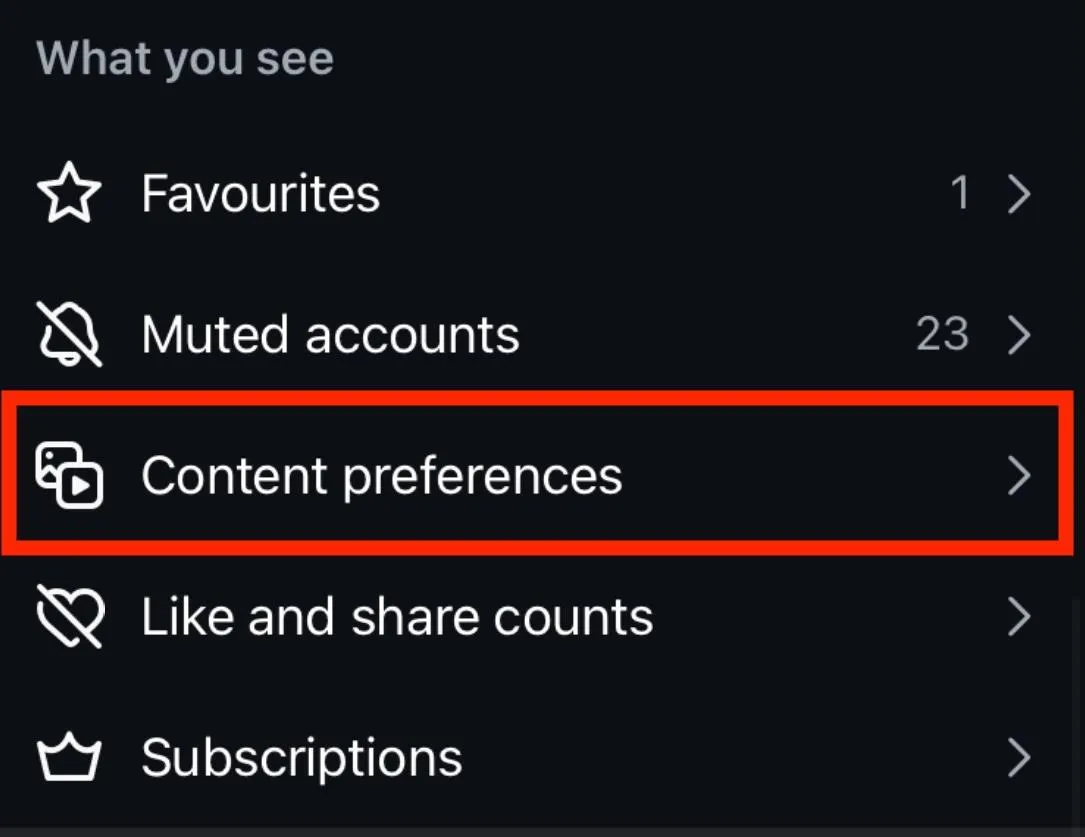Open the Favourites menu entry label
The height and width of the screenshot is (837, 1085).
261,193
